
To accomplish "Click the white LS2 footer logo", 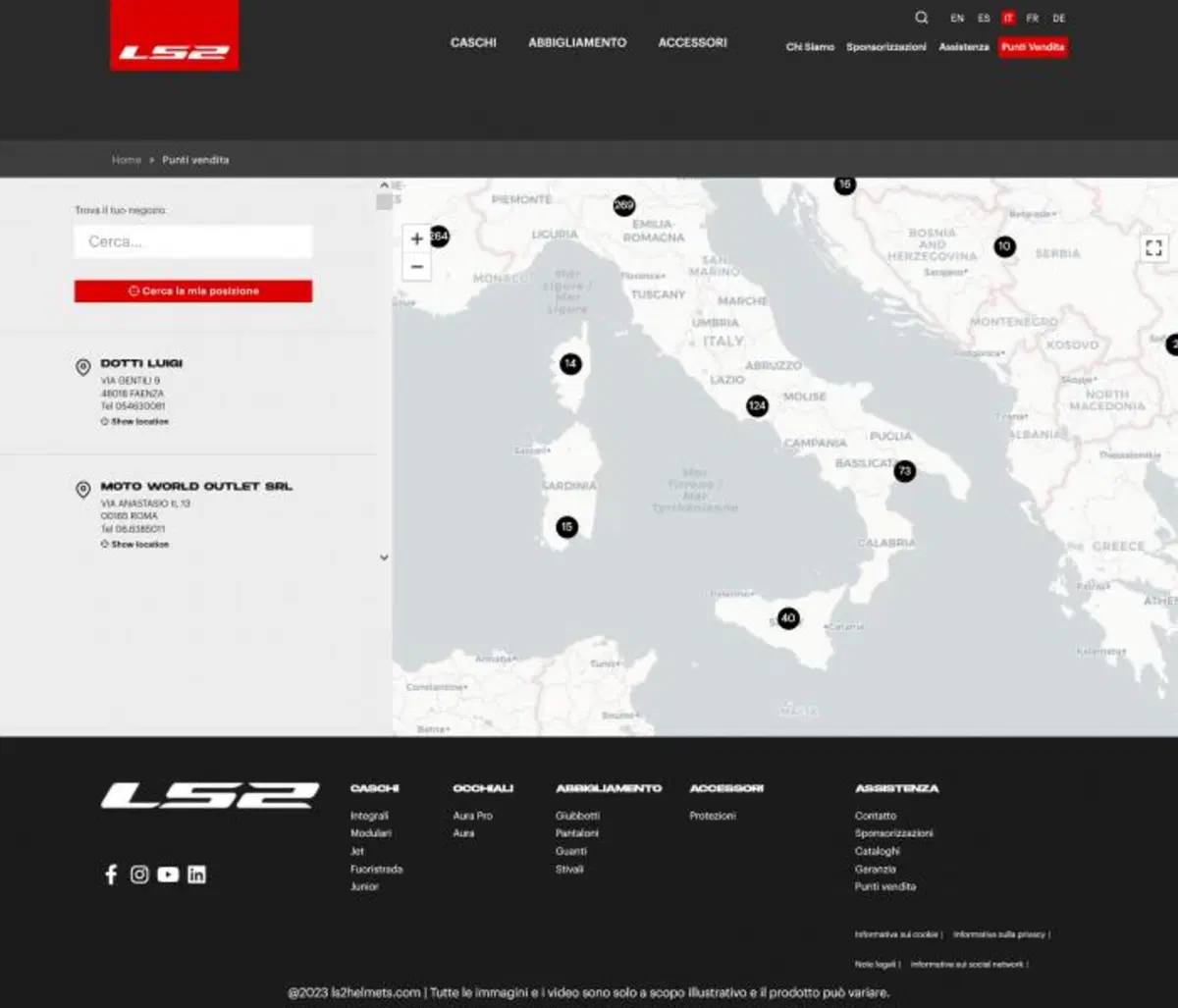I will click(x=210, y=795).
